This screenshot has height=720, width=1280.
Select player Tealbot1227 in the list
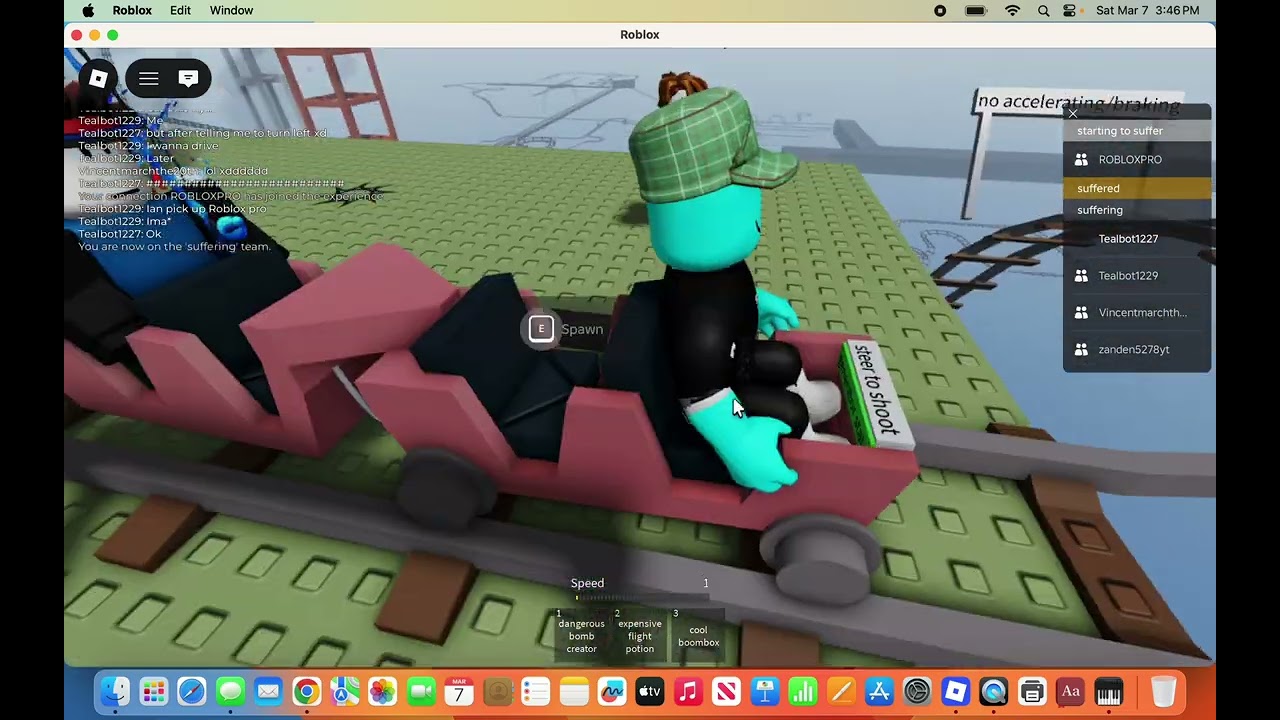pyautogui.click(x=1137, y=239)
